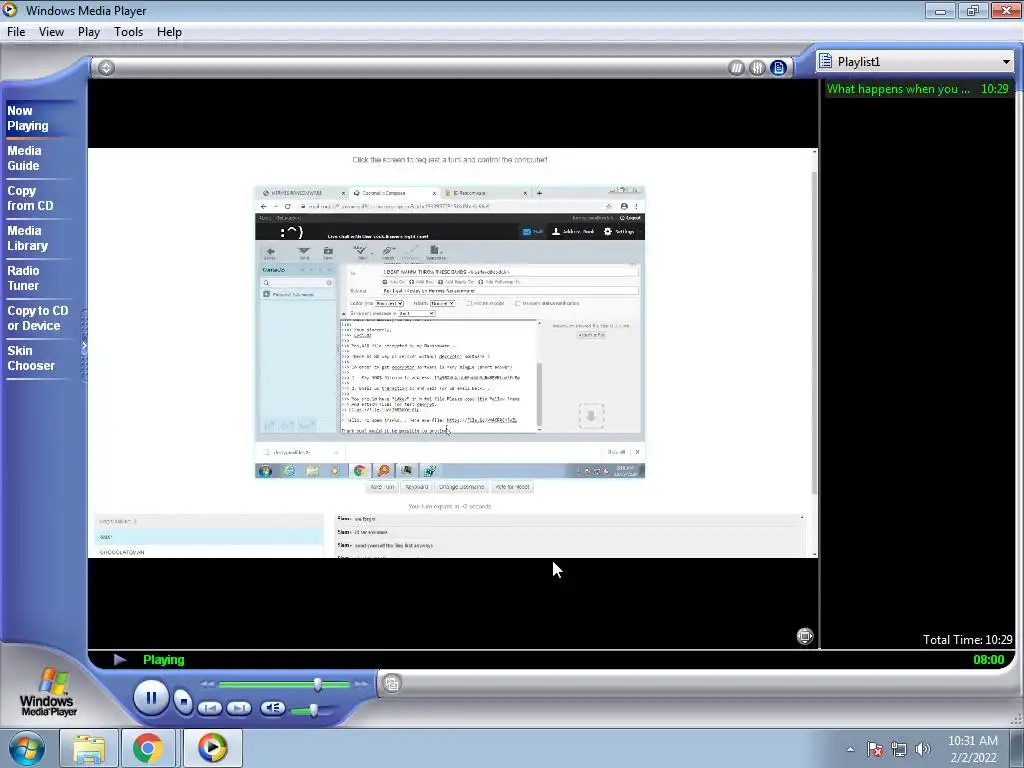Skip to the previous track
Image resolution: width=1024 pixels, height=768 pixels.
[x=210, y=708]
